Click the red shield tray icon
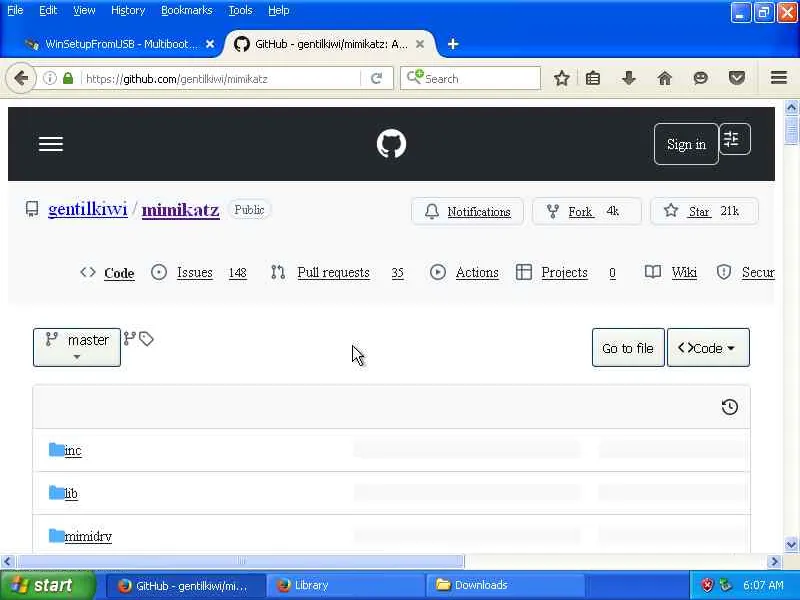Screen dimensions: 800x600 click(707, 585)
